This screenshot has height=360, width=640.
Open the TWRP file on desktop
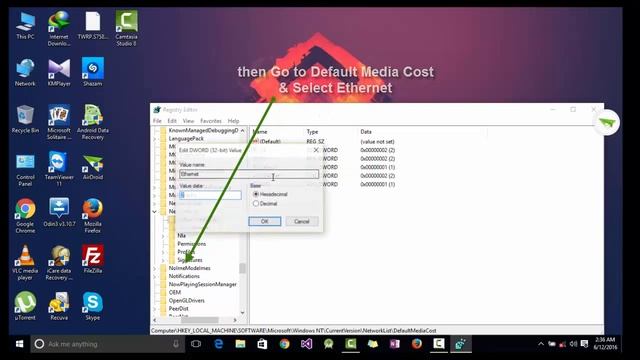tap(93, 26)
